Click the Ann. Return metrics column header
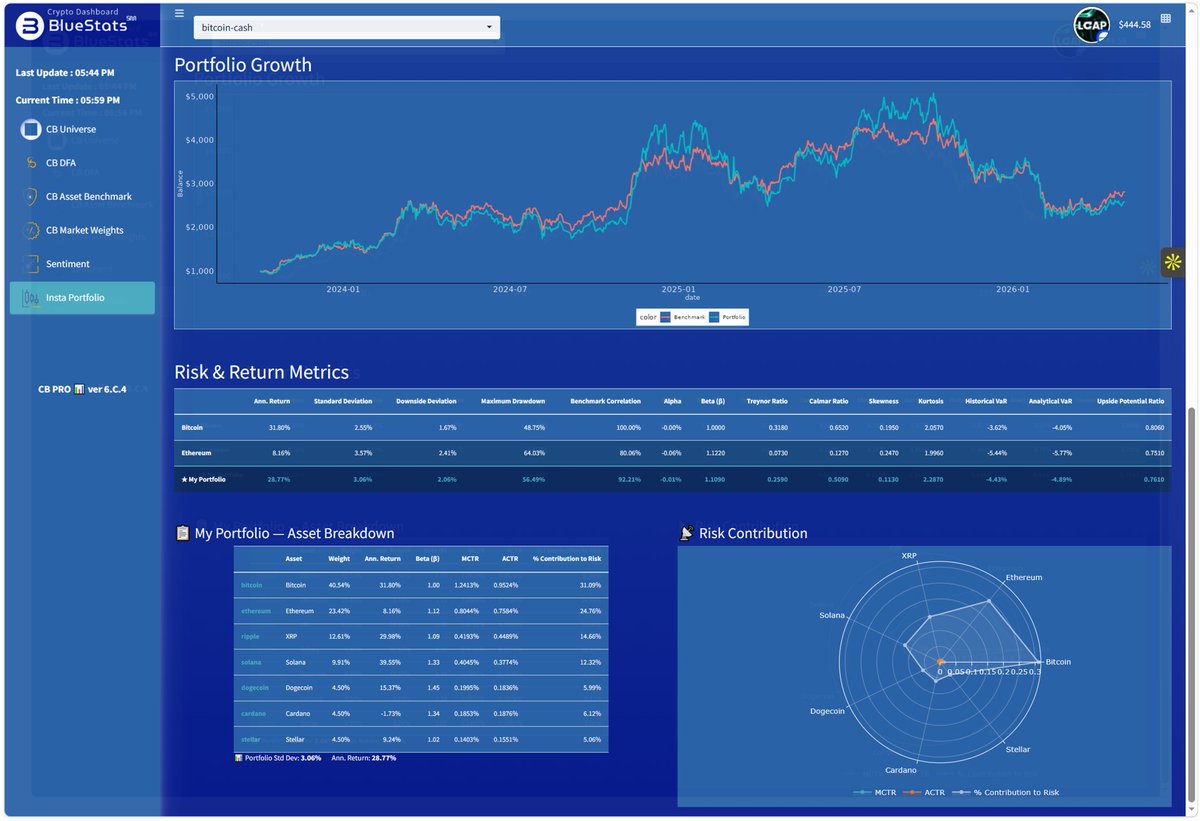The image size is (1200, 821). [273, 401]
